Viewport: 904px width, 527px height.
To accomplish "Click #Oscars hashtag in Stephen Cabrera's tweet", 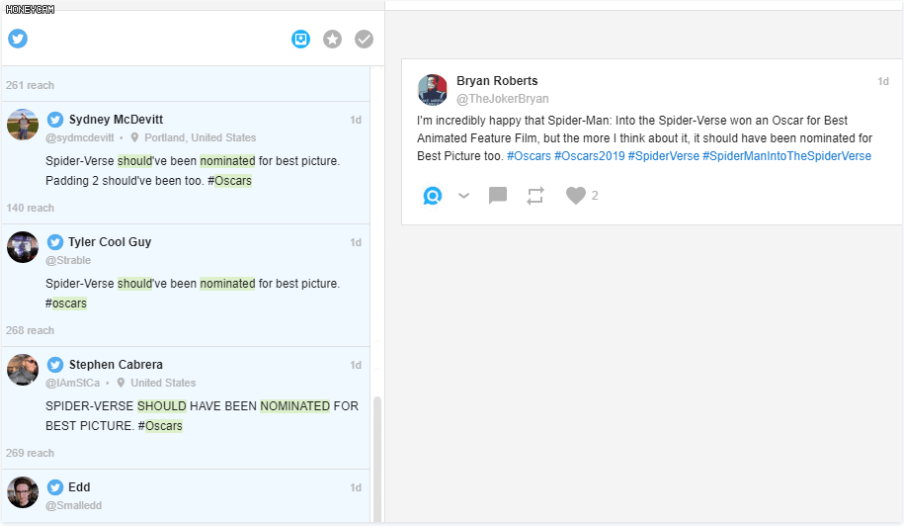I will (160, 426).
